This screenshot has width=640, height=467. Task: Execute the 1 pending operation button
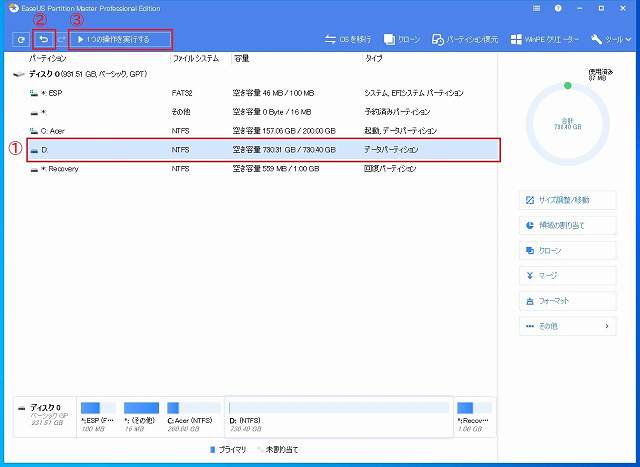[x=120, y=40]
